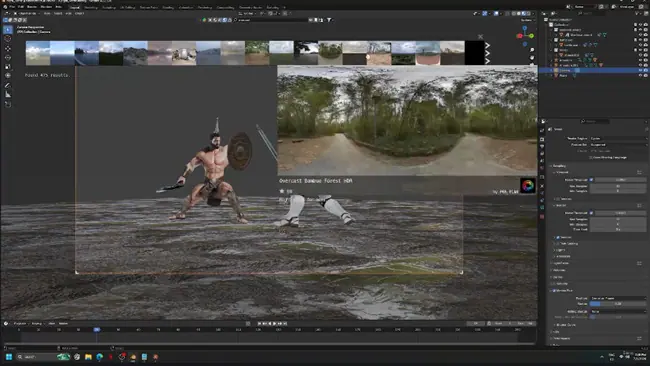Close the HDRI asset bar
This screenshot has height=366, width=650.
[x=480, y=37]
